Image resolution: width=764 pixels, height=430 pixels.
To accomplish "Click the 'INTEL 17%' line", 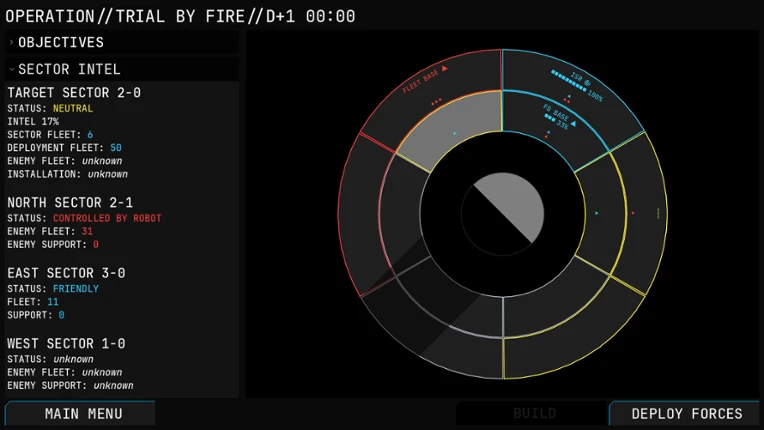I will 33,121.
